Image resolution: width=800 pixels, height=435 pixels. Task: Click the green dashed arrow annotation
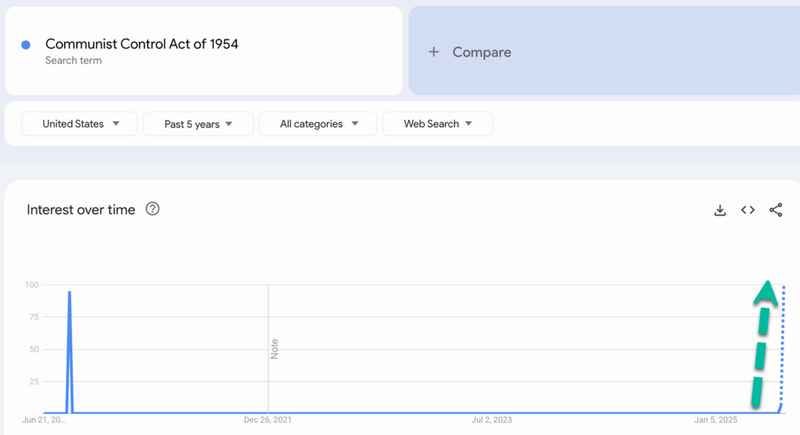click(763, 345)
